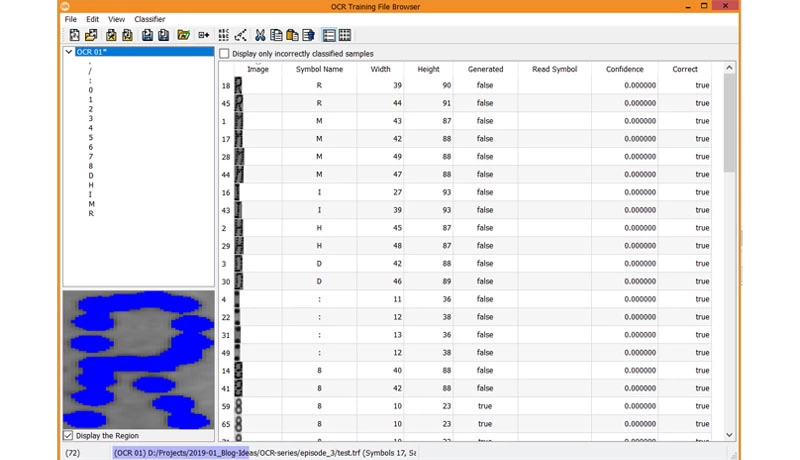The image size is (800, 460).
Task: Select symbol '5' in the tree
Action: tap(90, 137)
